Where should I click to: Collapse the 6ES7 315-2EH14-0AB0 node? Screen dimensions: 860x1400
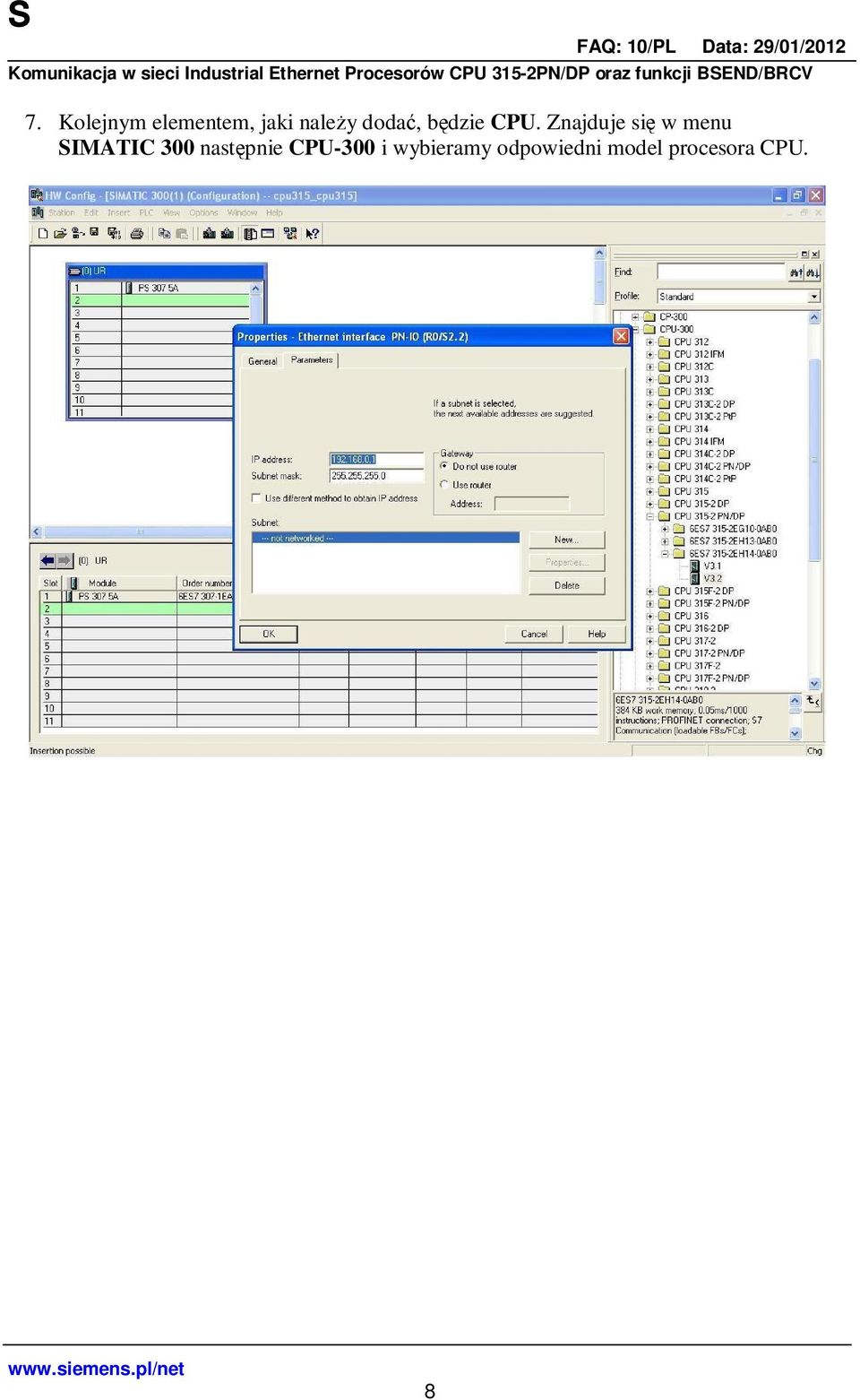(665, 554)
